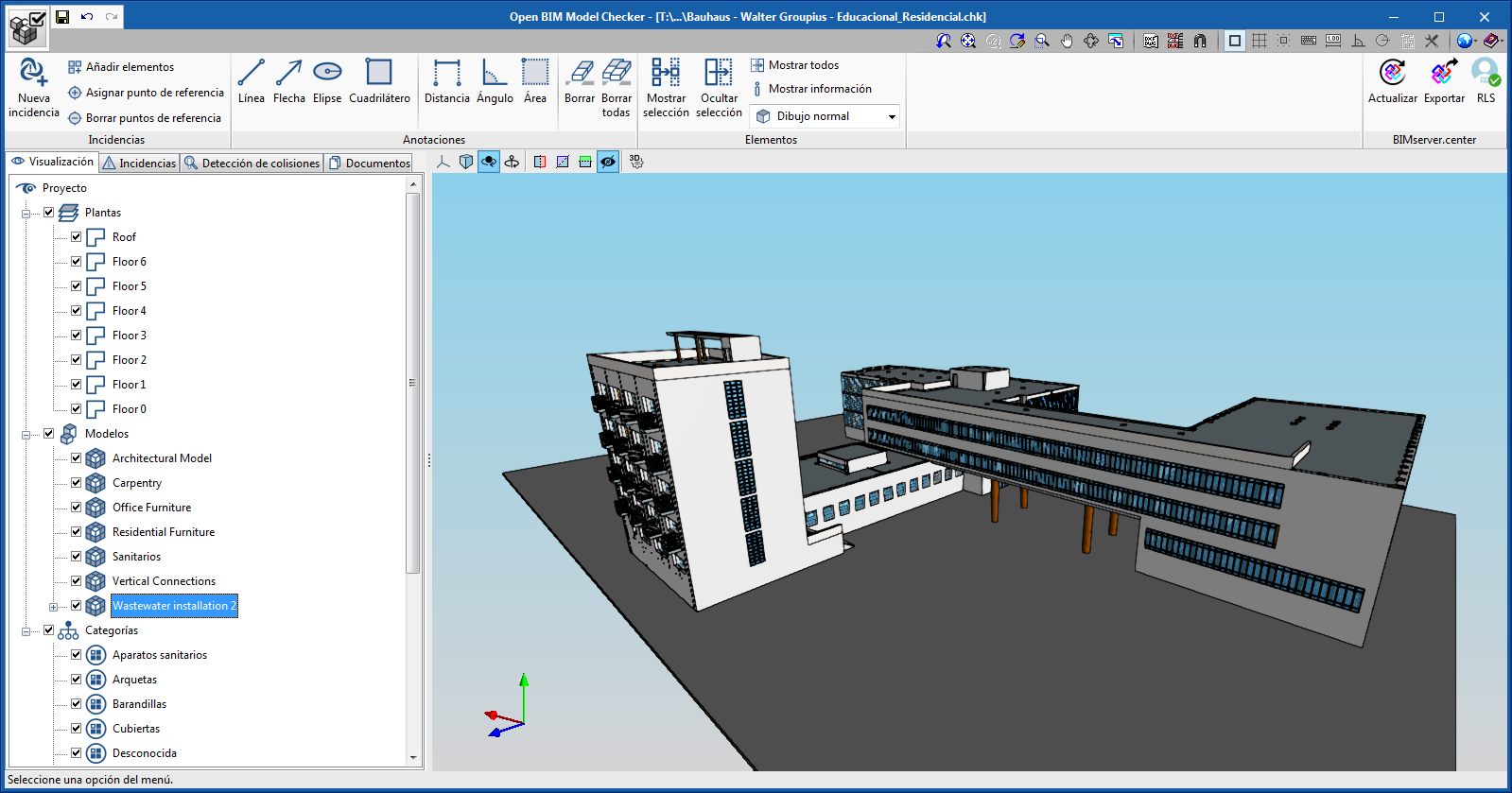Click the keyboard input icon
The width and height of the screenshot is (1512, 793).
(1309, 41)
